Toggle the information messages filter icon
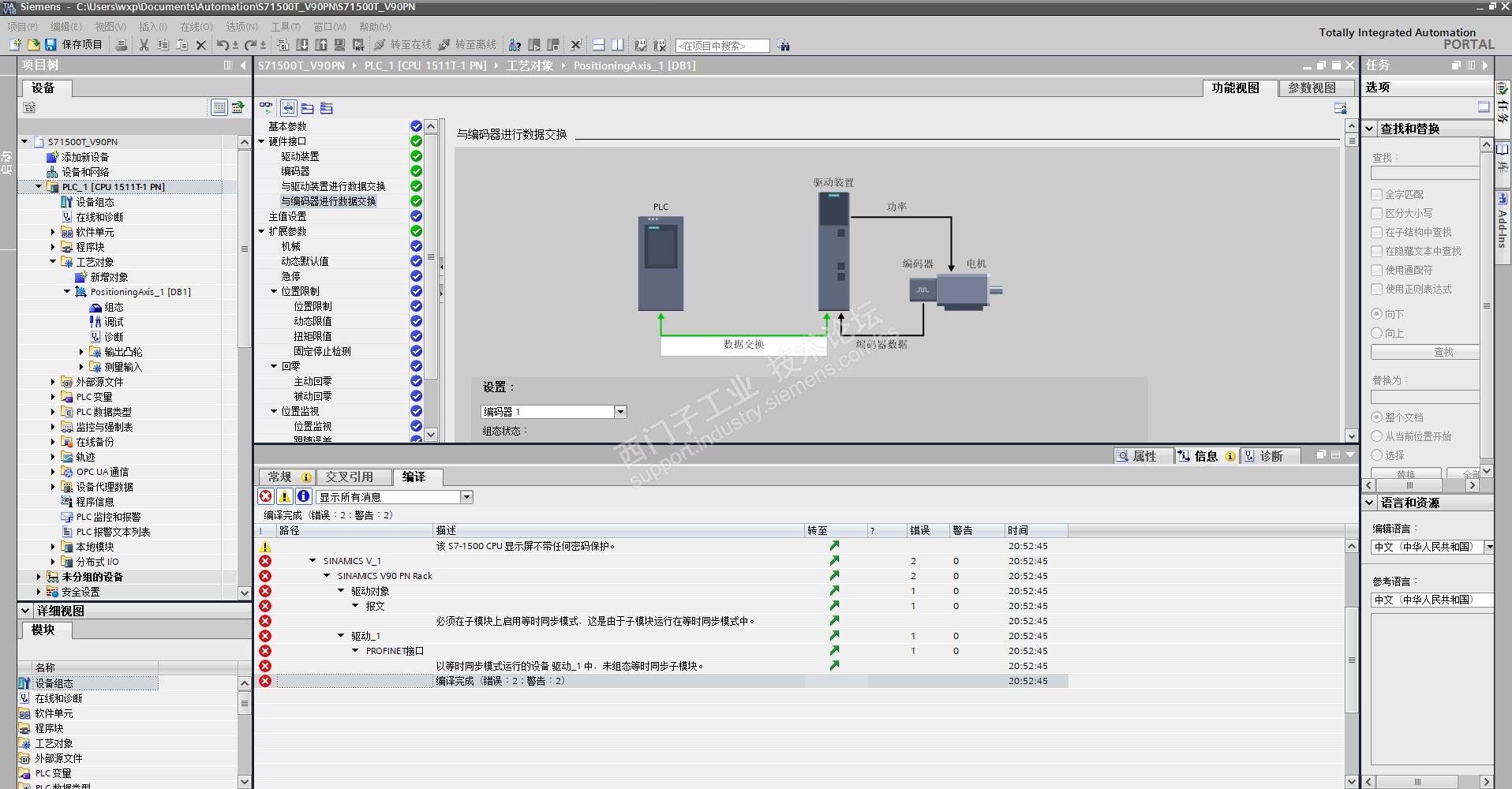Screen dimensions: 1512x789 coord(303,496)
